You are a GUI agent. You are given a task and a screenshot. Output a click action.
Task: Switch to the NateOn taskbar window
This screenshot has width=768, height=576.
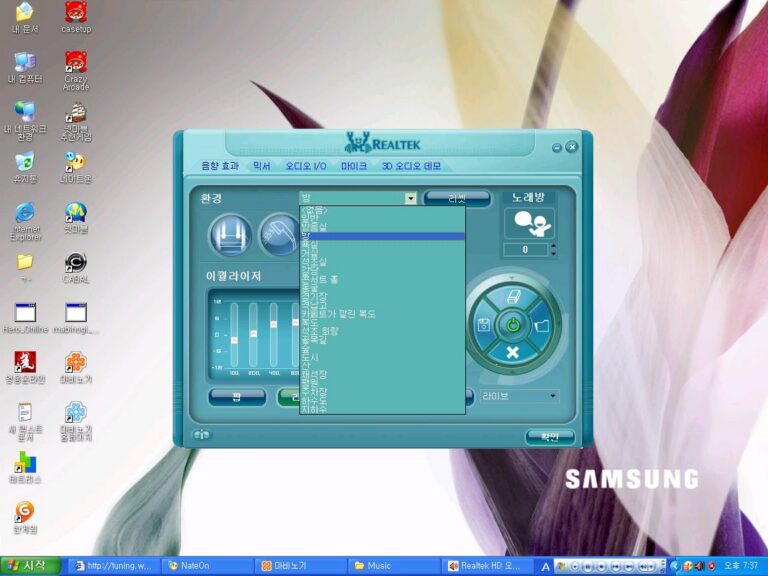[208, 566]
